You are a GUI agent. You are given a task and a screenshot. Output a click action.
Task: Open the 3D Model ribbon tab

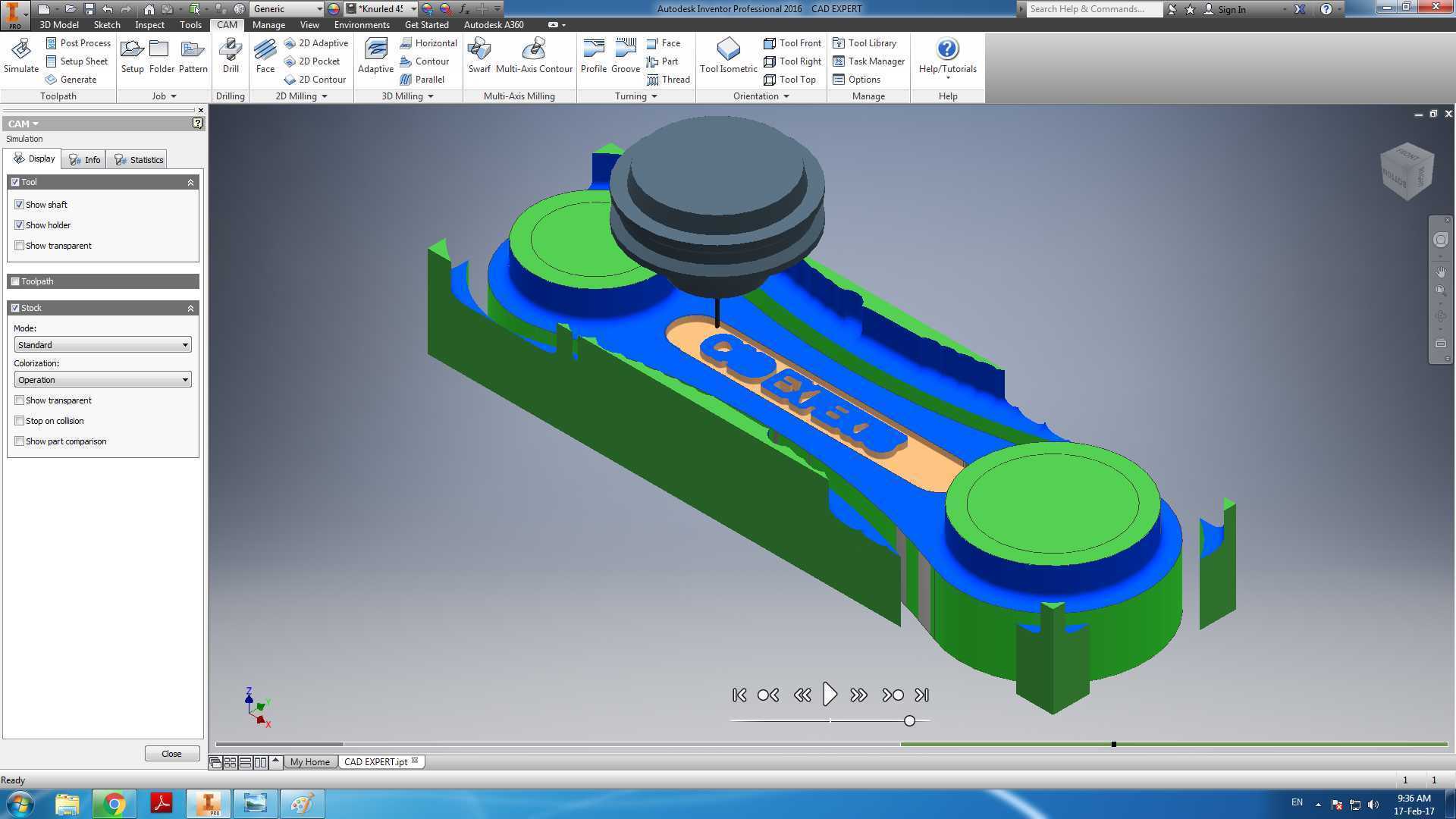pyautogui.click(x=59, y=25)
